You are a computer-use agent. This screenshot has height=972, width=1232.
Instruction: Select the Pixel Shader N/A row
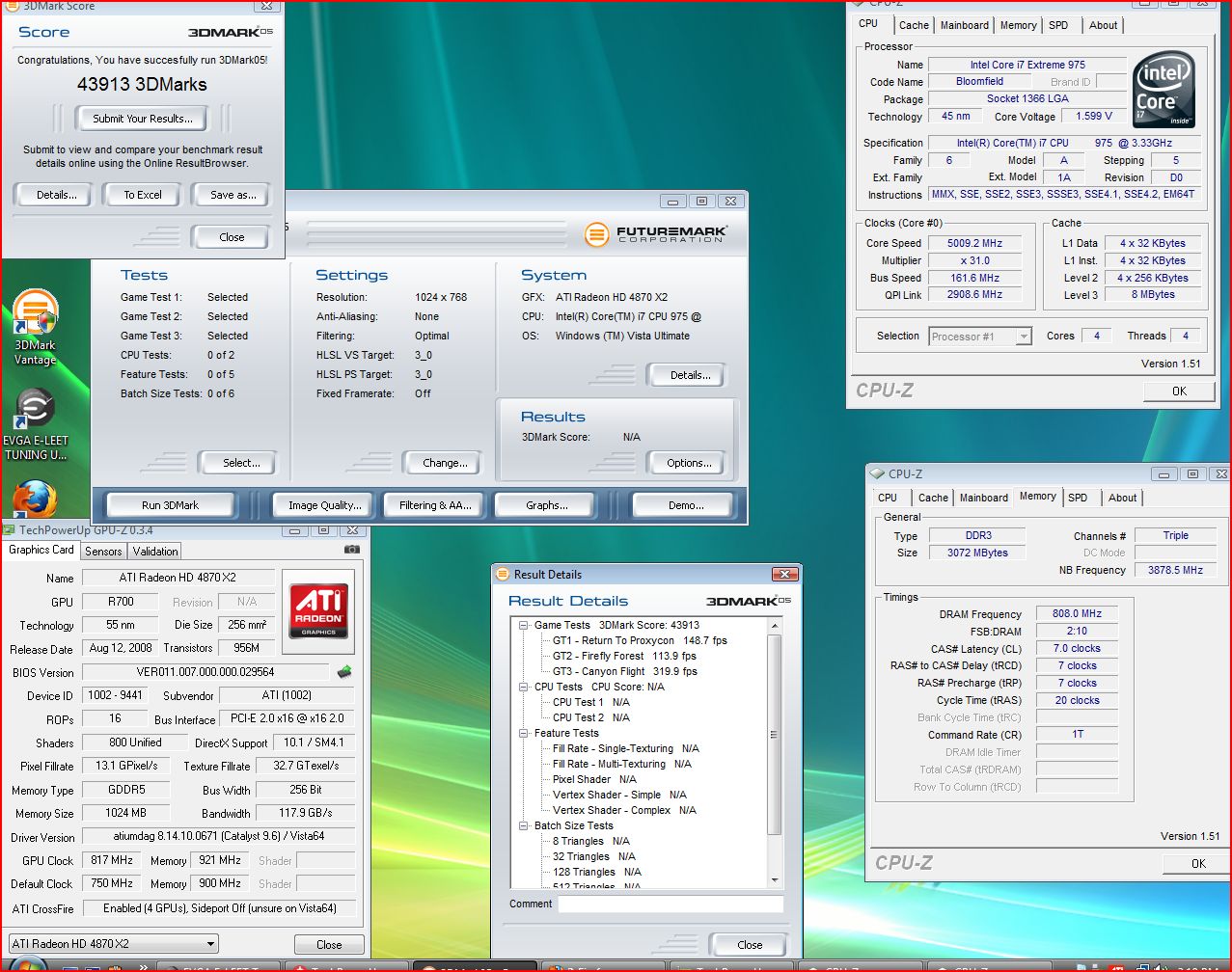[594, 779]
